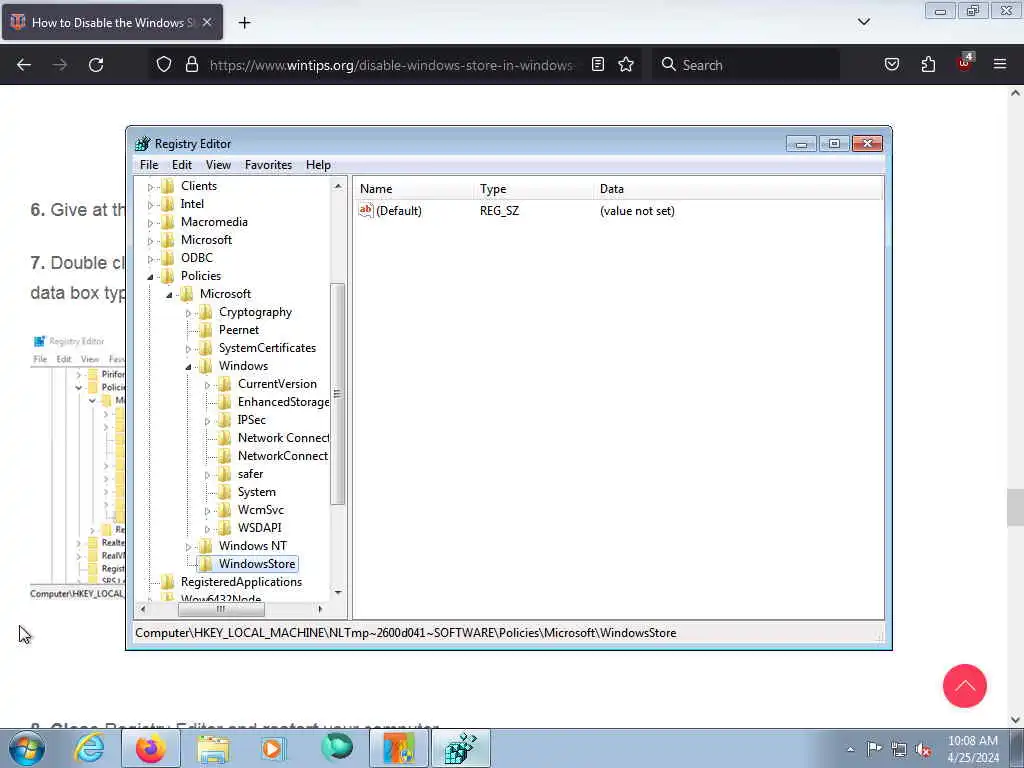
Task: Select the (Default) registry value
Action: [x=398, y=211]
